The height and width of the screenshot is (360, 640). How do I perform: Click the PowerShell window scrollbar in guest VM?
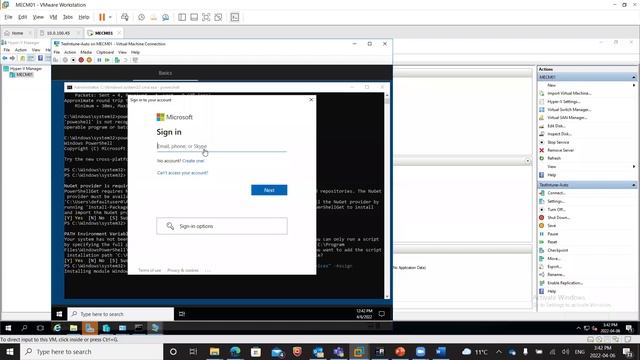tap(387, 195)
